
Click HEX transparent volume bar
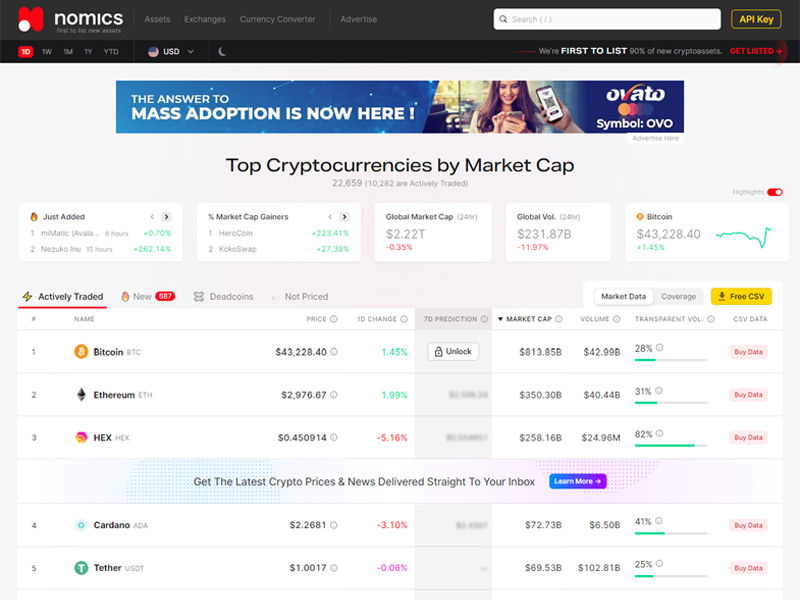coord(671,445)
